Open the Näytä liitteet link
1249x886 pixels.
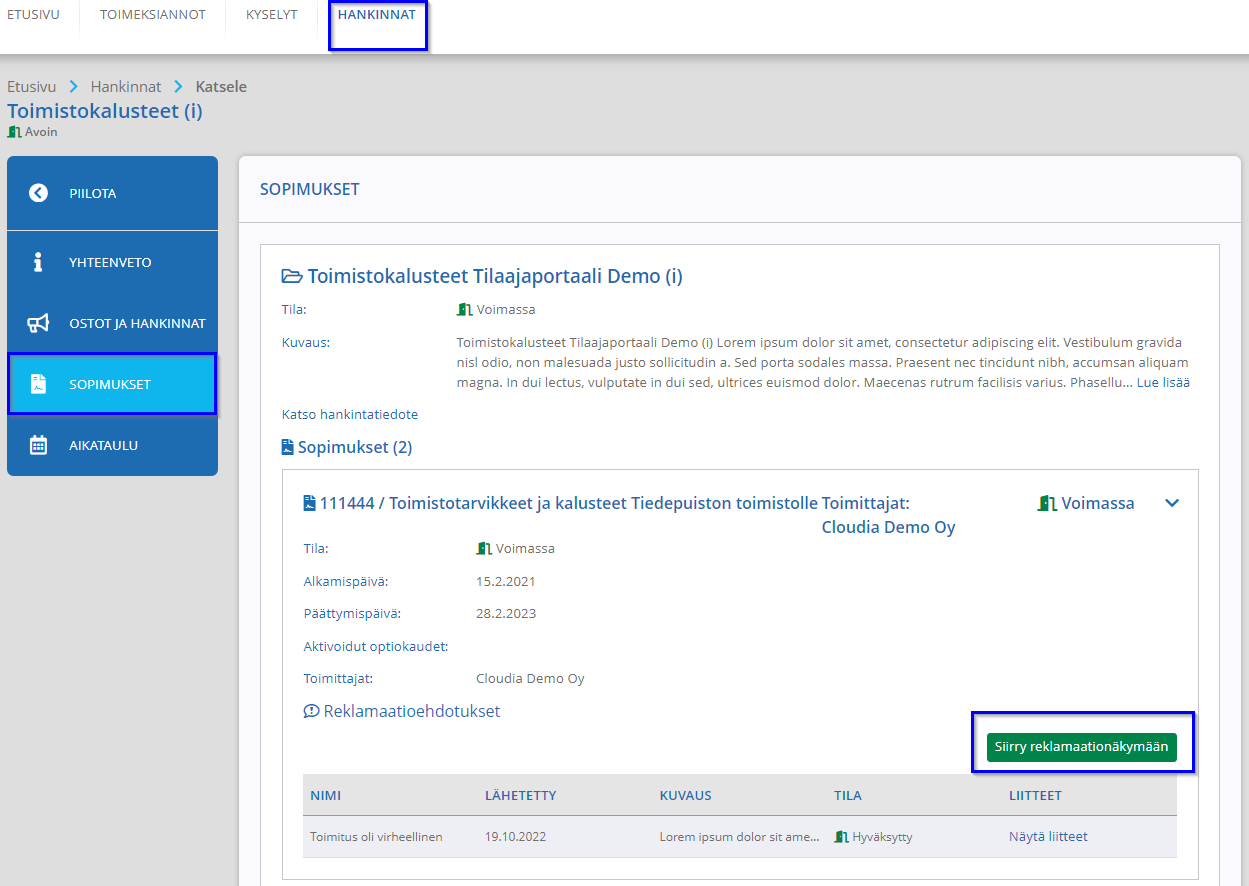click(x=1048, y=837)
